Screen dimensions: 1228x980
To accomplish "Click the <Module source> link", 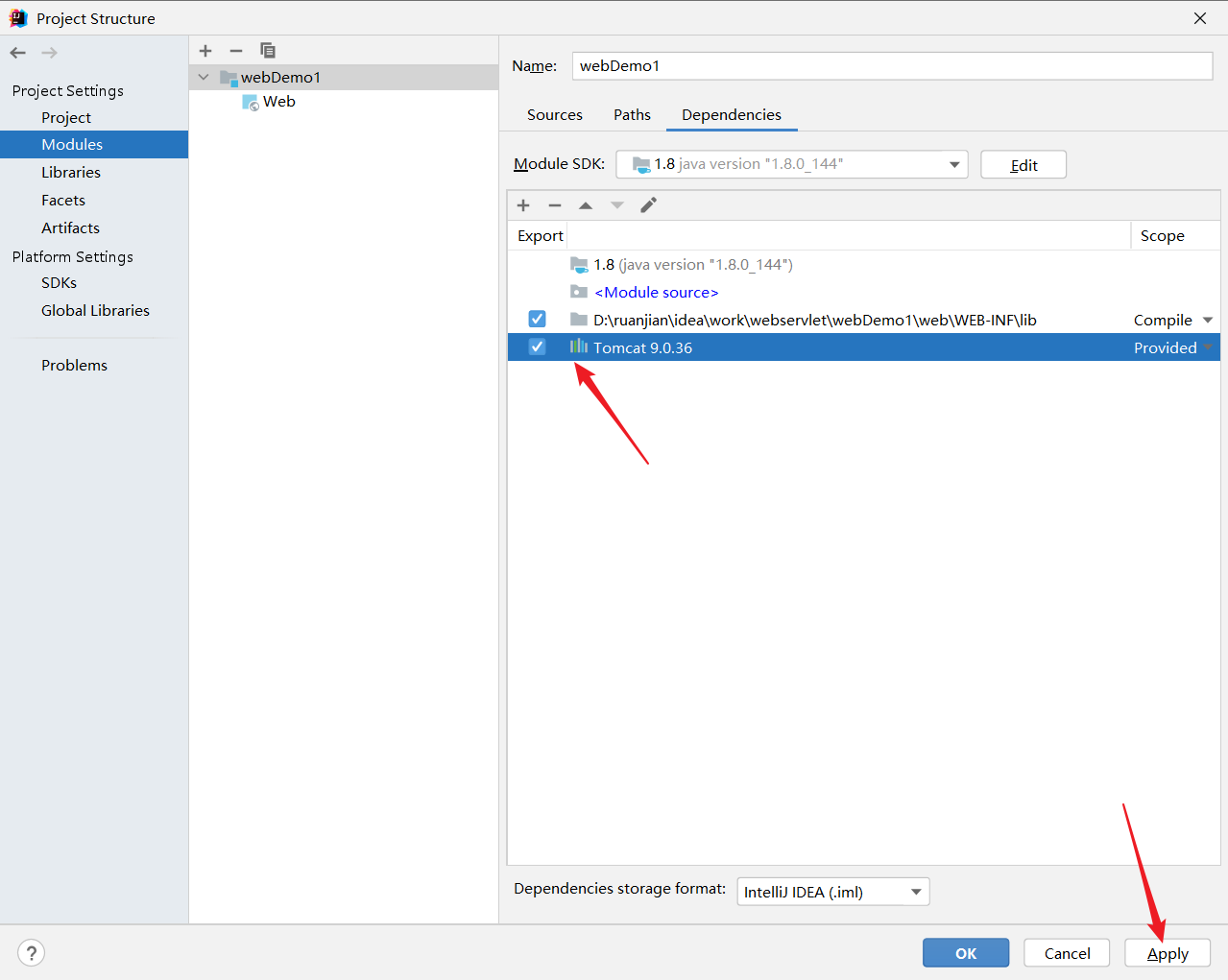I will pyautogui.click(x=657, y=292).
